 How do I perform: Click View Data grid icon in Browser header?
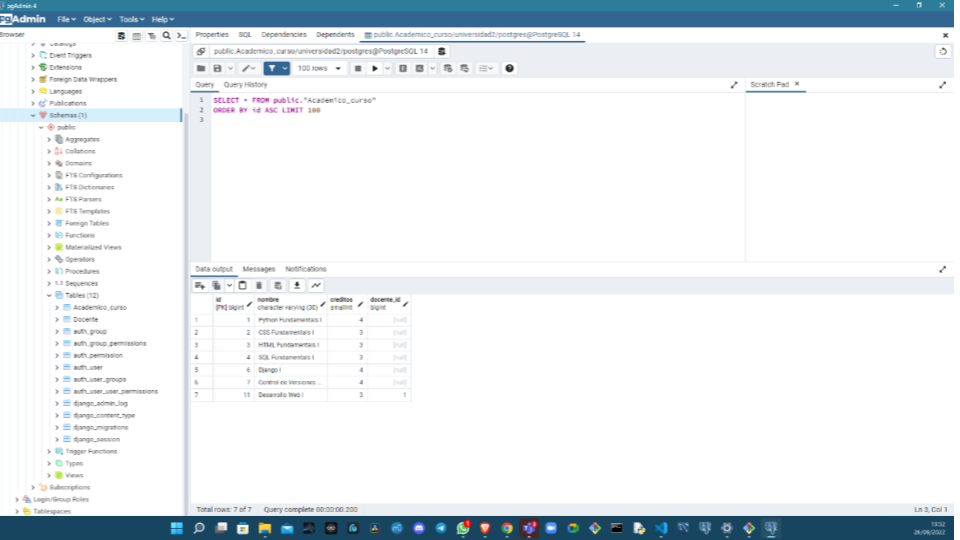tap(137, 36)
